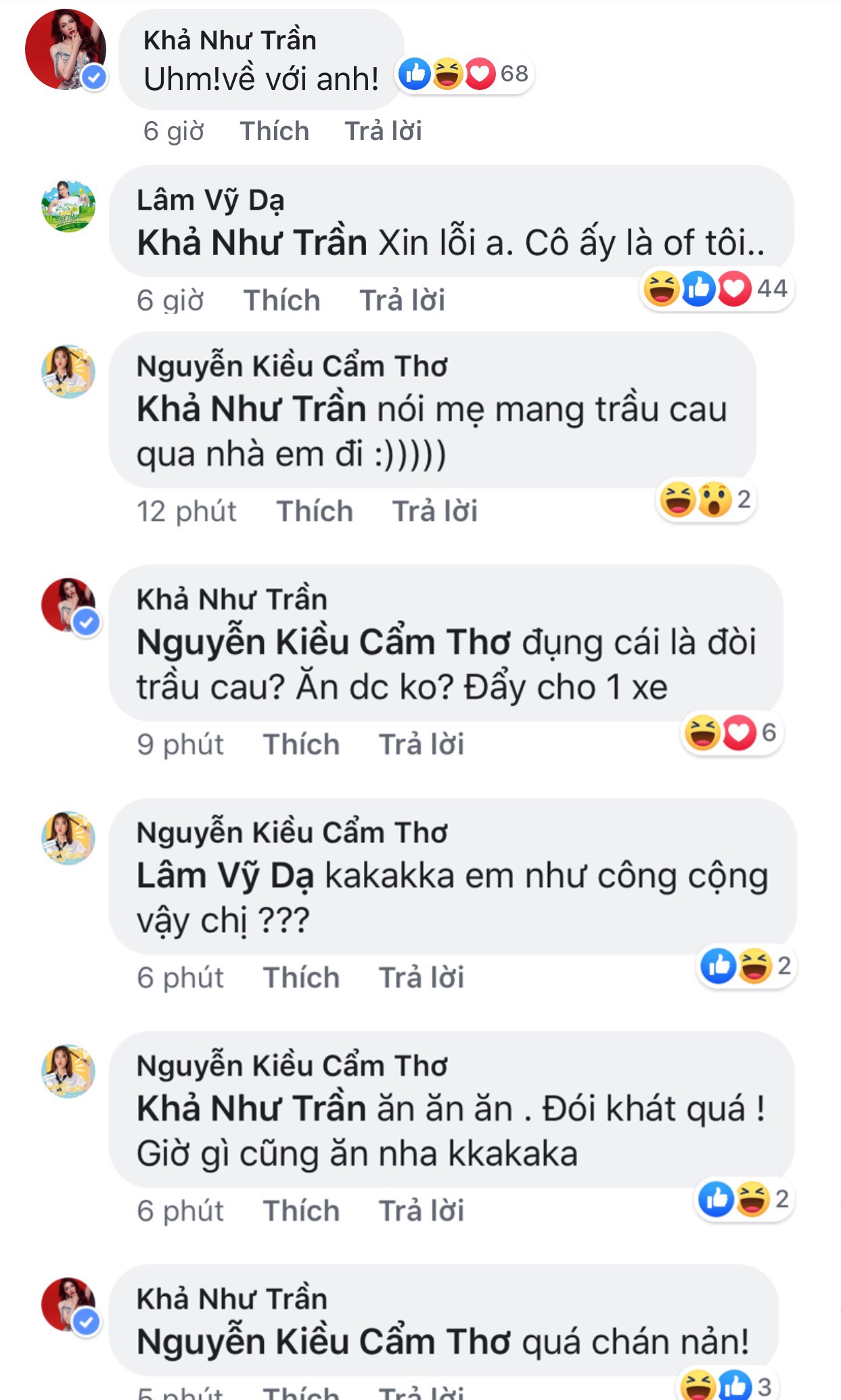
Task: Open Lâm Vỹ Dạ's profile picture
Action: [x=68, y=206]
